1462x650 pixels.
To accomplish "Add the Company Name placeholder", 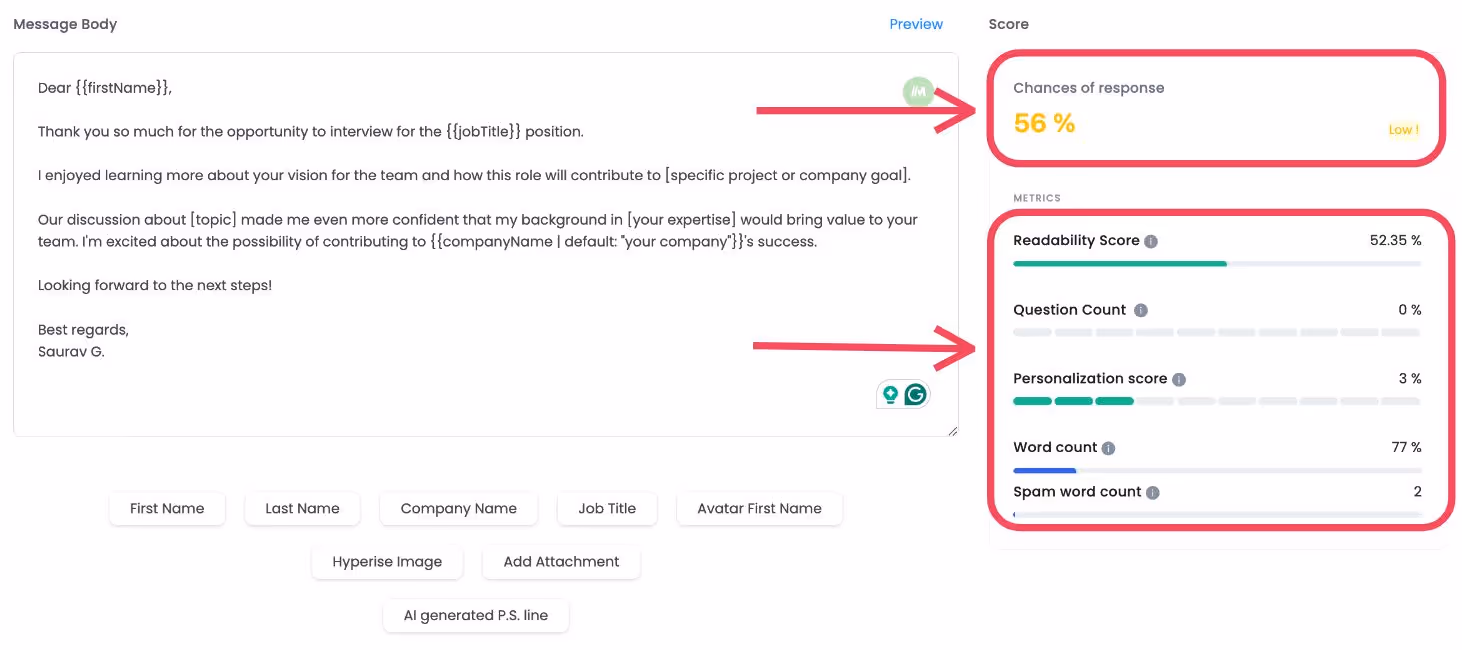I will [458, 508].
